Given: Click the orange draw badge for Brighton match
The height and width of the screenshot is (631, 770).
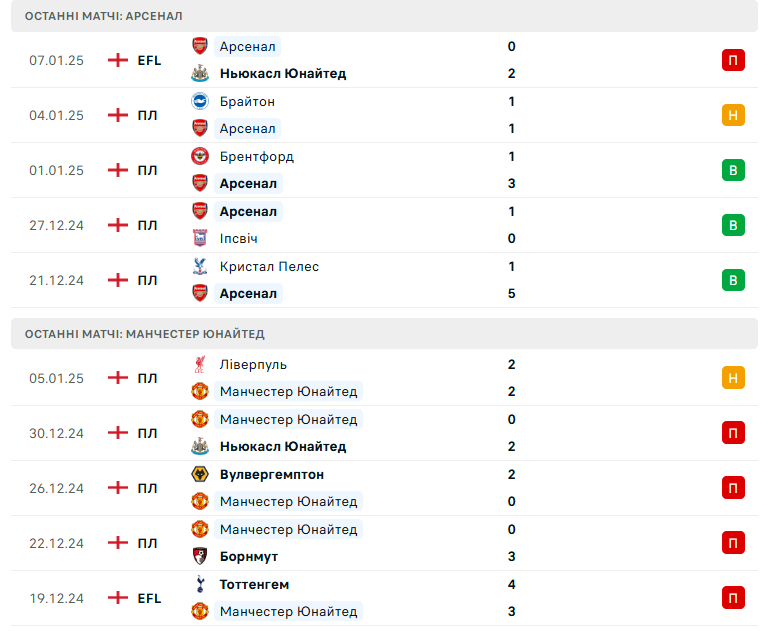Looking at the screenshot, I should pos(733,115).
